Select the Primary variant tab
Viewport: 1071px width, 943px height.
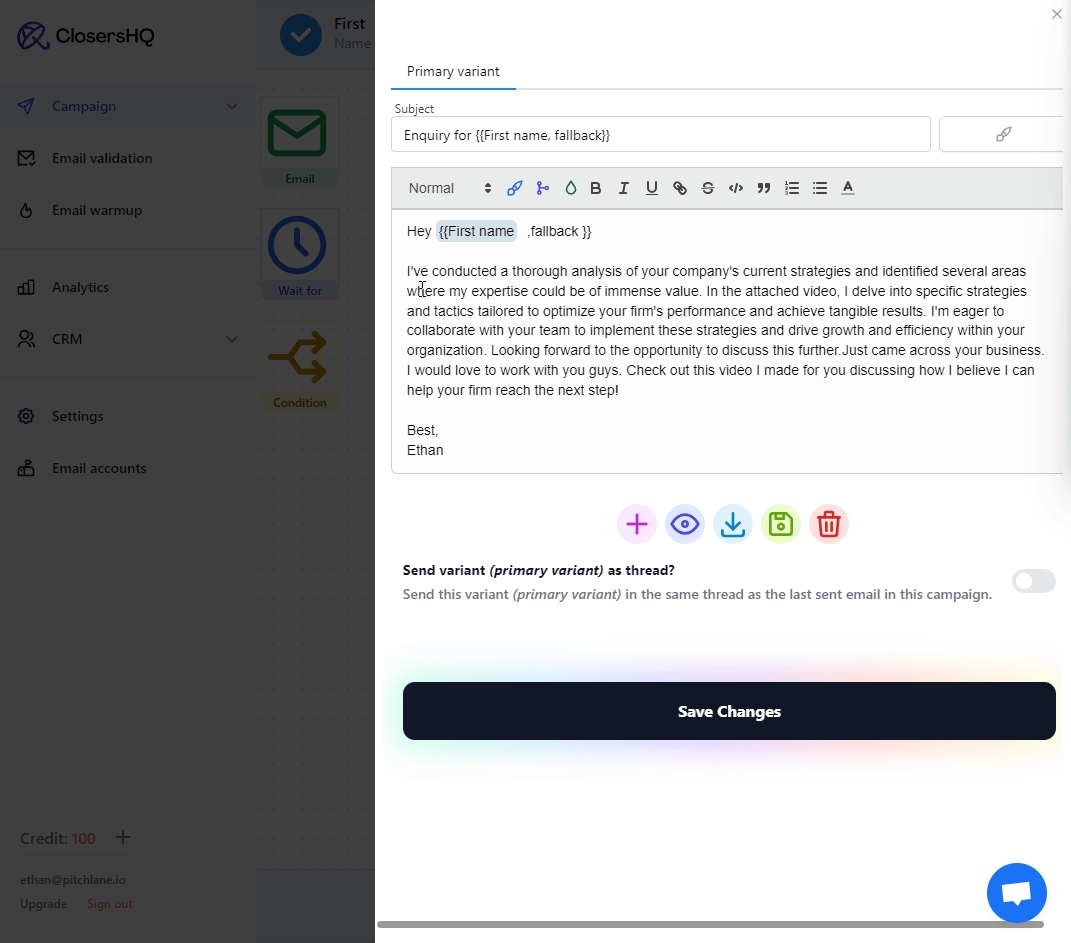453,72
